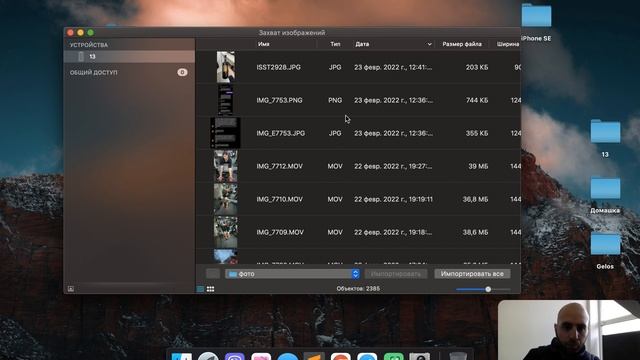Click the 0 badge beside ОБЩИЙ ДОСТУП
Image resolution: width=640 pixels, height=360 pixels.
[182, 72]
